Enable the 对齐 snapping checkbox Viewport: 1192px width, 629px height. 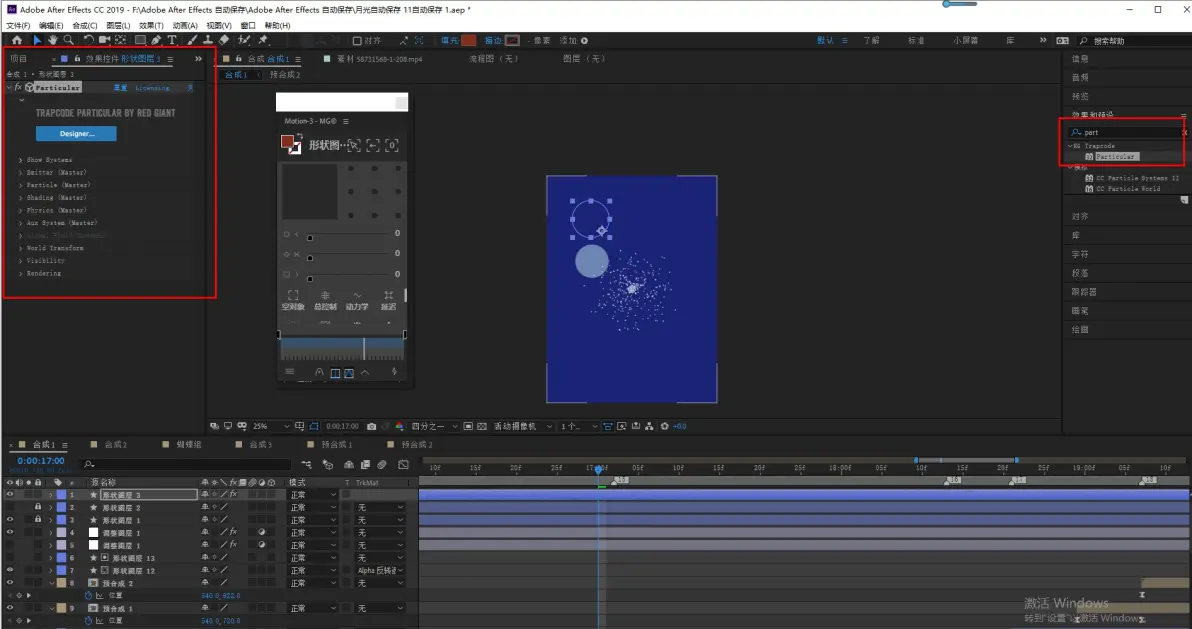[x=357, y=40]
